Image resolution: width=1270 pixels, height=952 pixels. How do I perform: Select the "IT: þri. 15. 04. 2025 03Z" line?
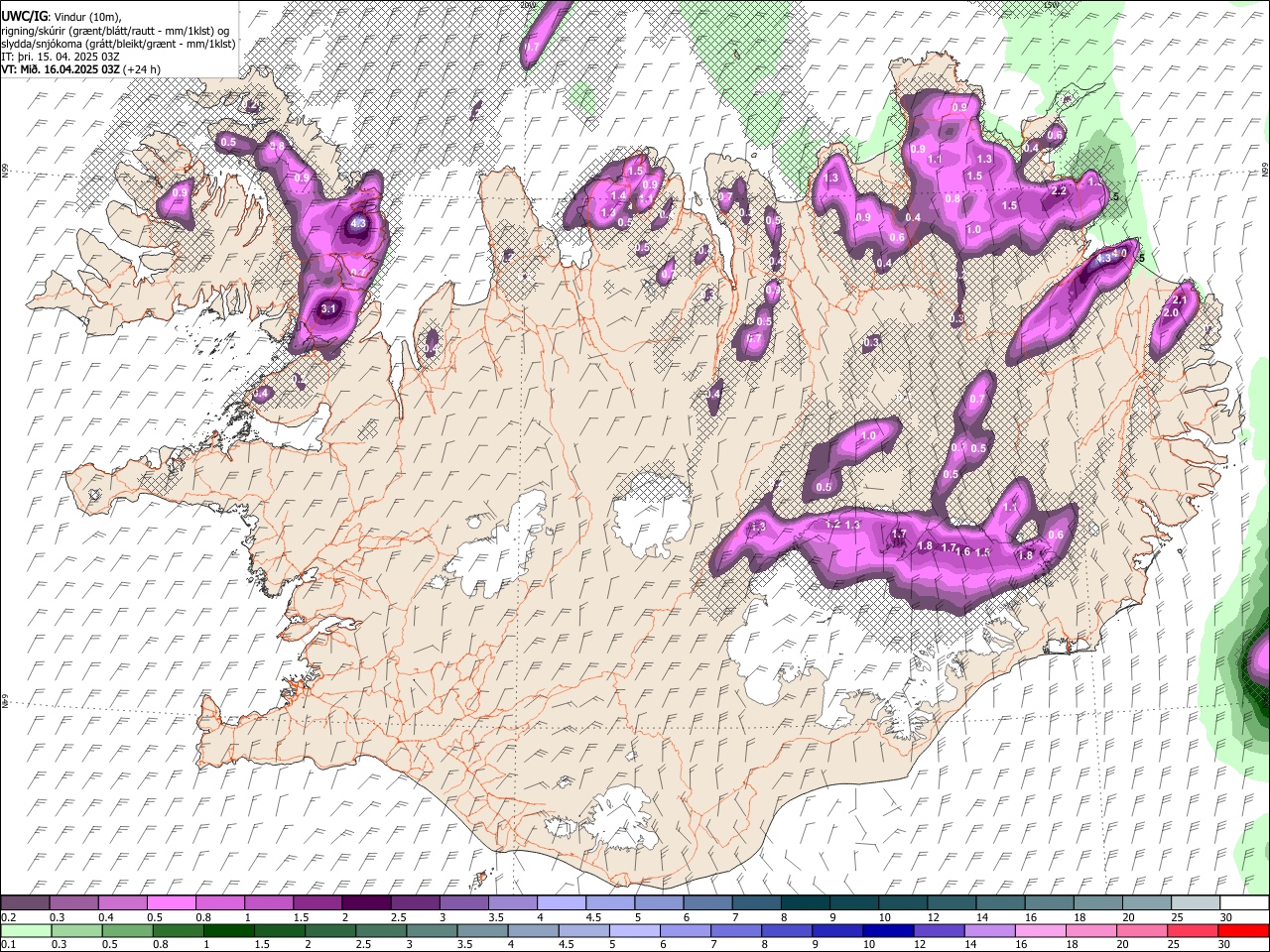(61, 57)
